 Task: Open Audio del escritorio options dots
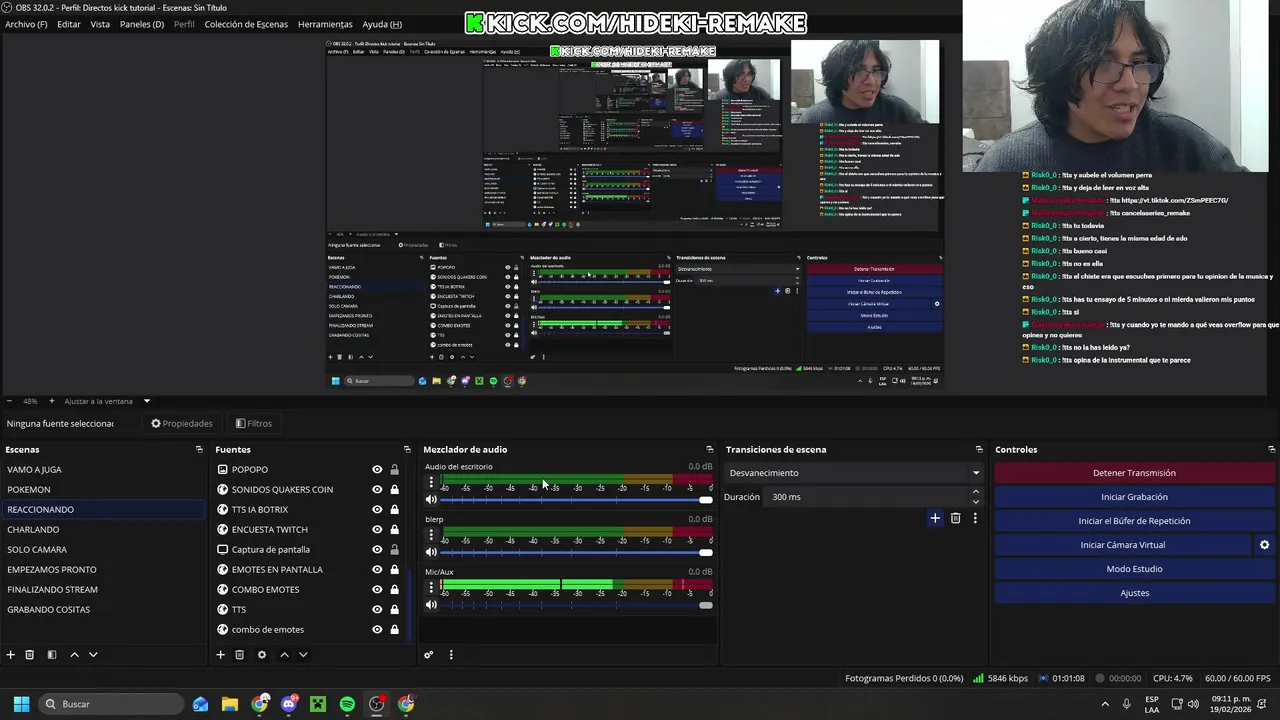431,482
